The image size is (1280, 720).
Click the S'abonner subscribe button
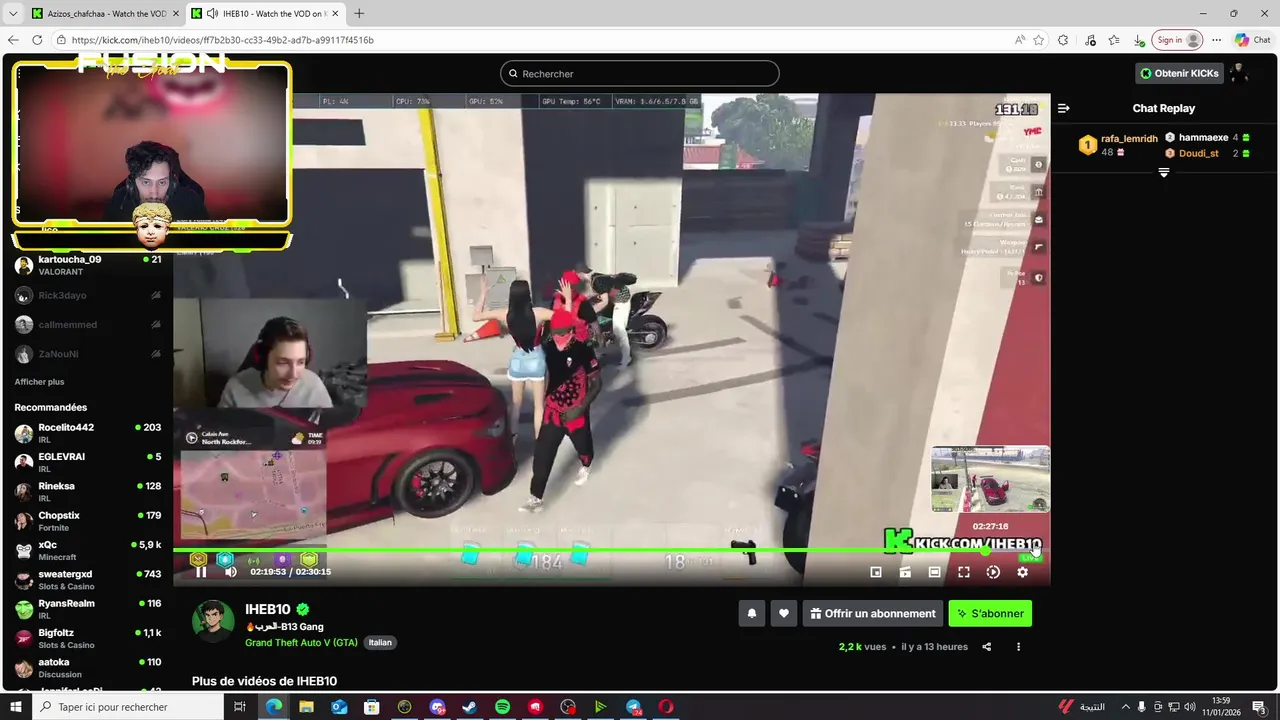coord(990,614)
